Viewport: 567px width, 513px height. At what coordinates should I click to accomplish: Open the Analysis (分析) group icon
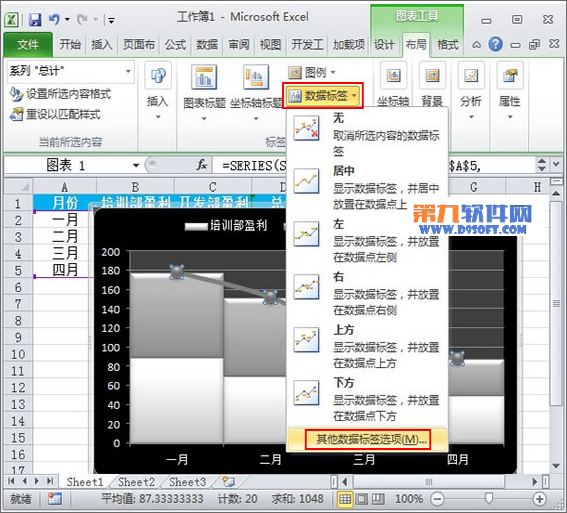471,75
